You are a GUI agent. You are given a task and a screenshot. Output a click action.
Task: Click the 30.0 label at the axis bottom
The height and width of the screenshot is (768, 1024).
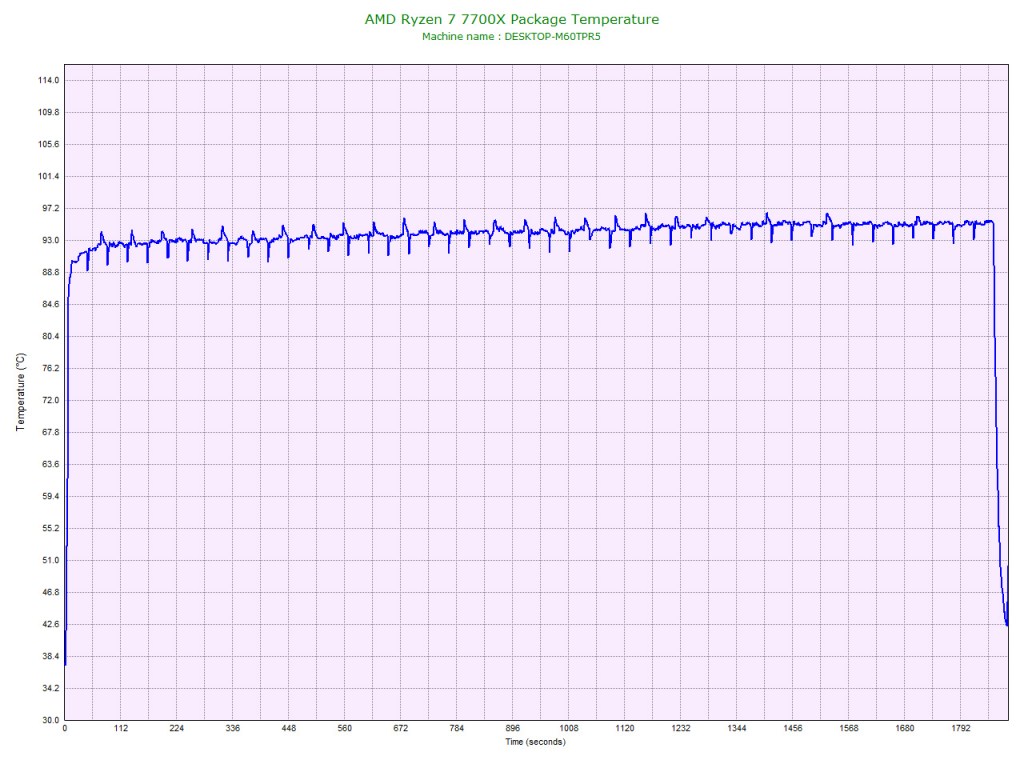pos(48,720)
